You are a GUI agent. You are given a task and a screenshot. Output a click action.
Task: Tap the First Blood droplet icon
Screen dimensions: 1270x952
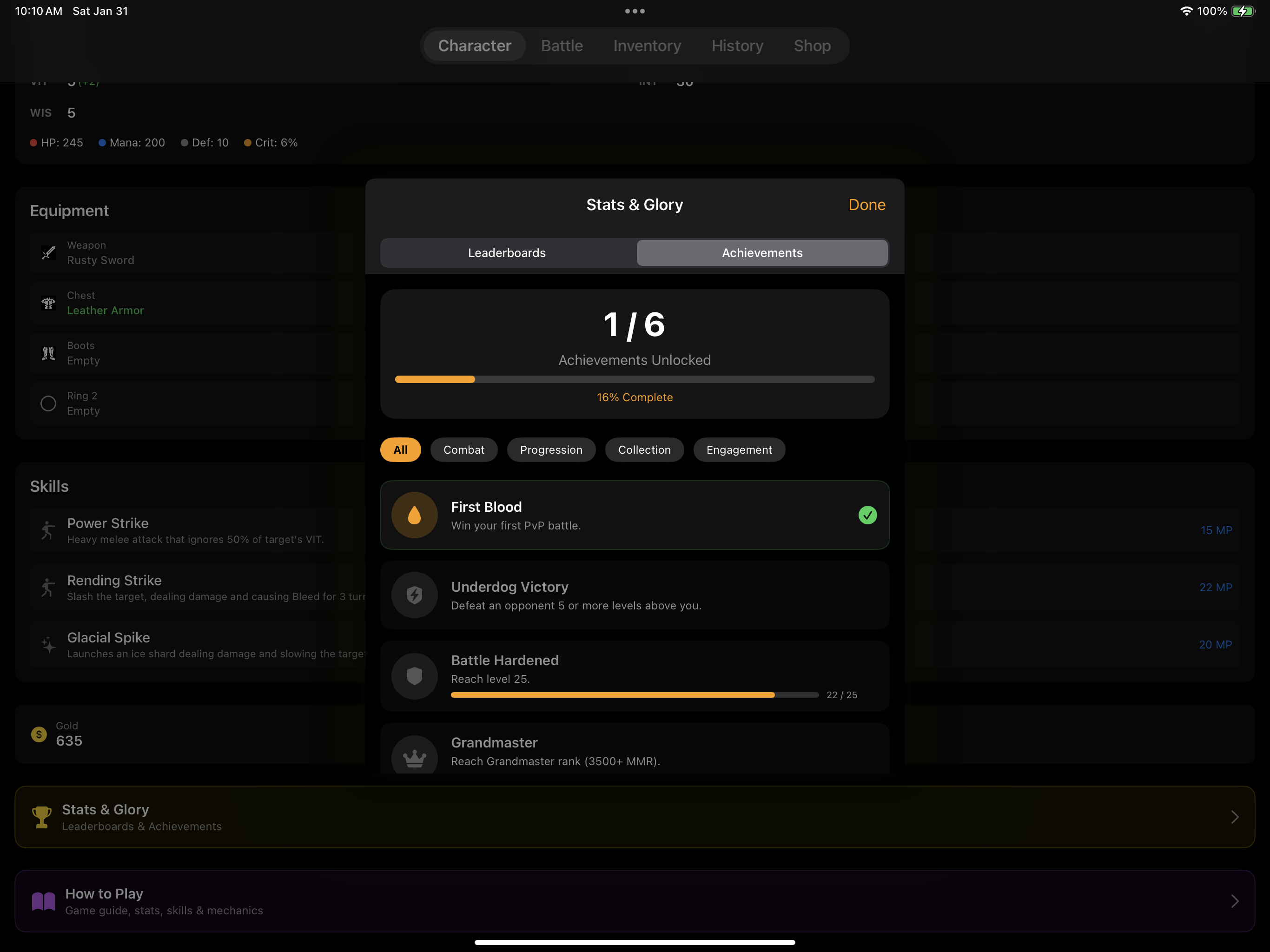(x=414, y=515)
